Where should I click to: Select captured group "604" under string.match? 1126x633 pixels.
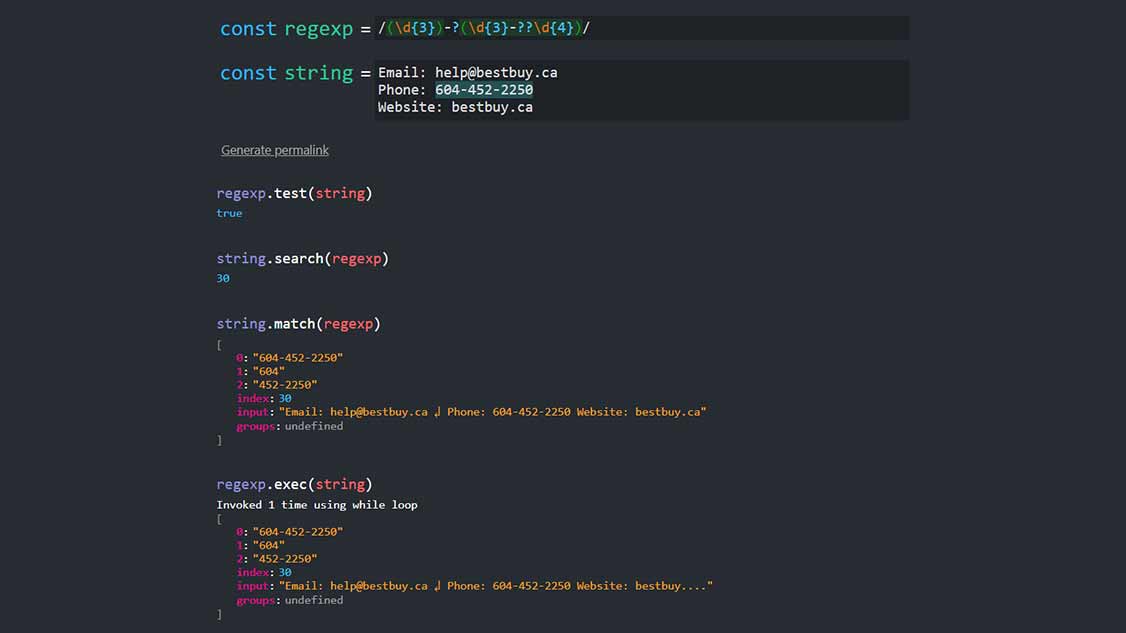[268, 371]
